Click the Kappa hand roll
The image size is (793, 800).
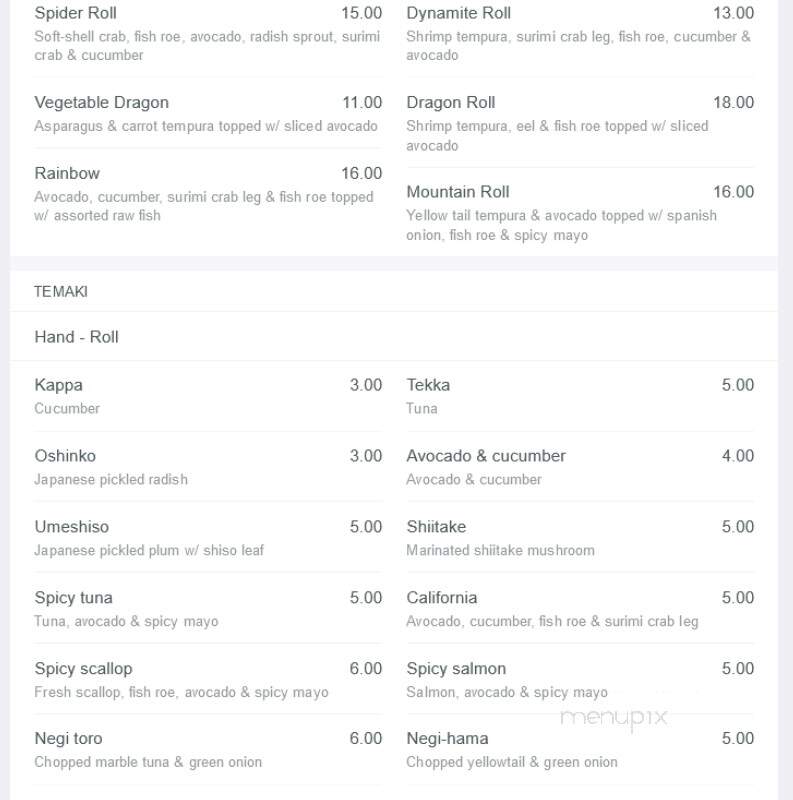coord(208,396)
